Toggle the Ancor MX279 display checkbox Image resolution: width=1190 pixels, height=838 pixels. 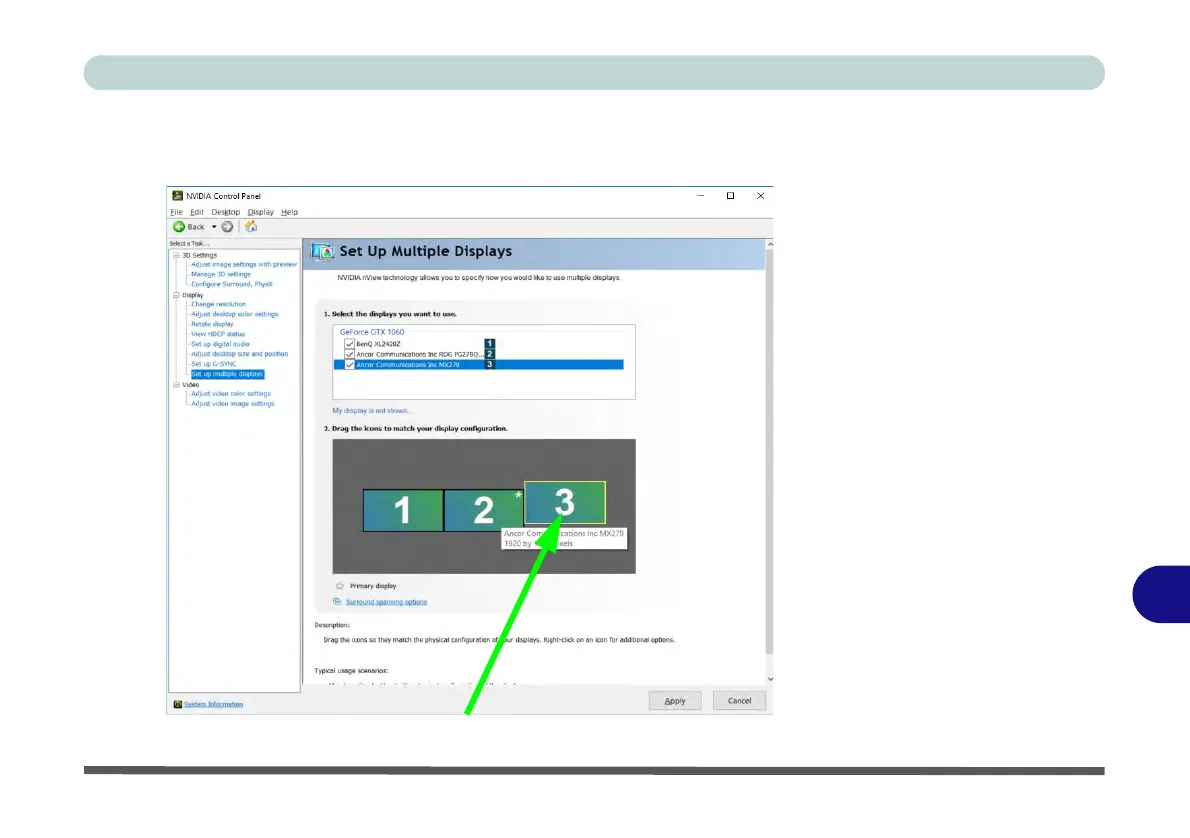(x=349, y=364)
